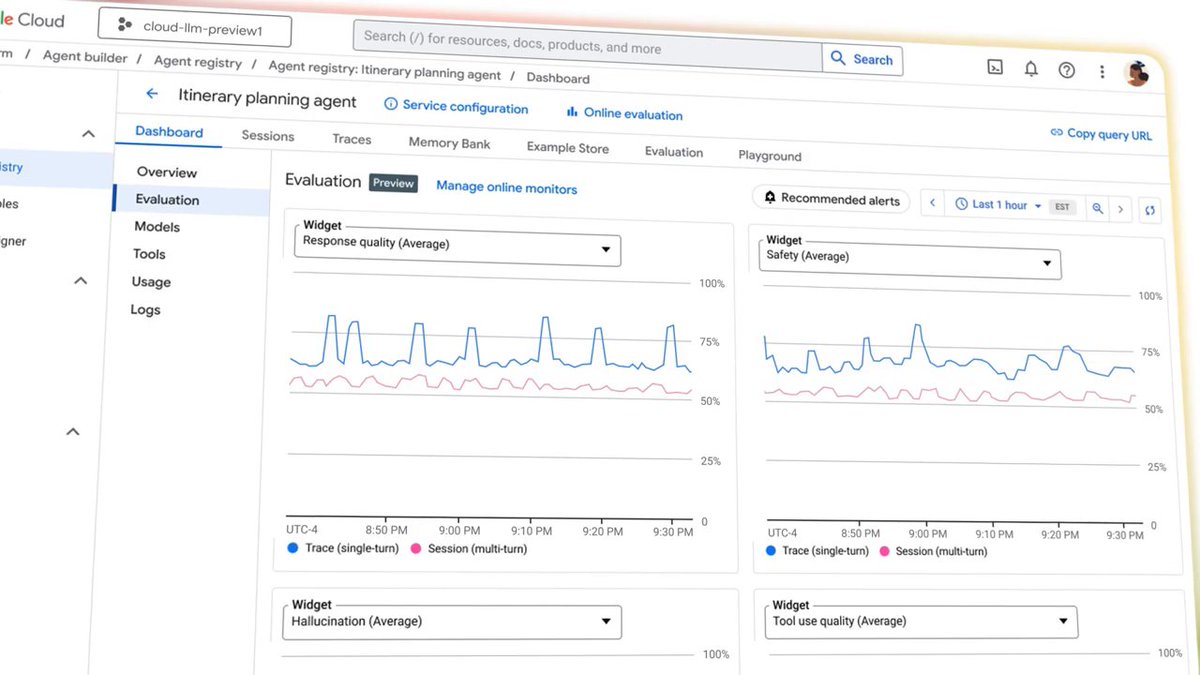The height and width of the screenshot is (675, 1200).
Task: Click the link icon by Copy query URL
Action: (x=1056, y=132)
